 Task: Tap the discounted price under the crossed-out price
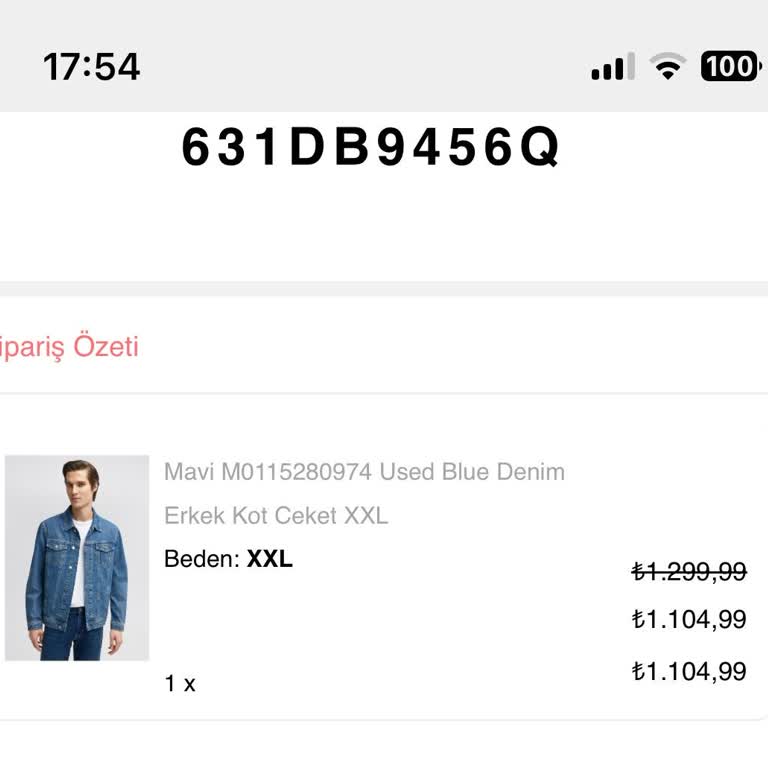pyautogui.click(x=689, y=619)
